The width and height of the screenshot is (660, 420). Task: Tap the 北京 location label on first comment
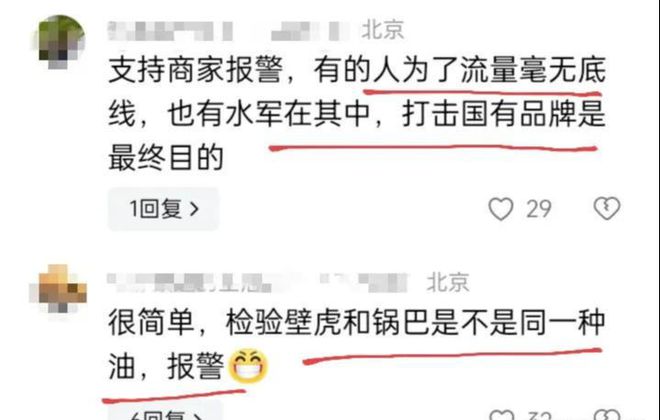point(383,30)
